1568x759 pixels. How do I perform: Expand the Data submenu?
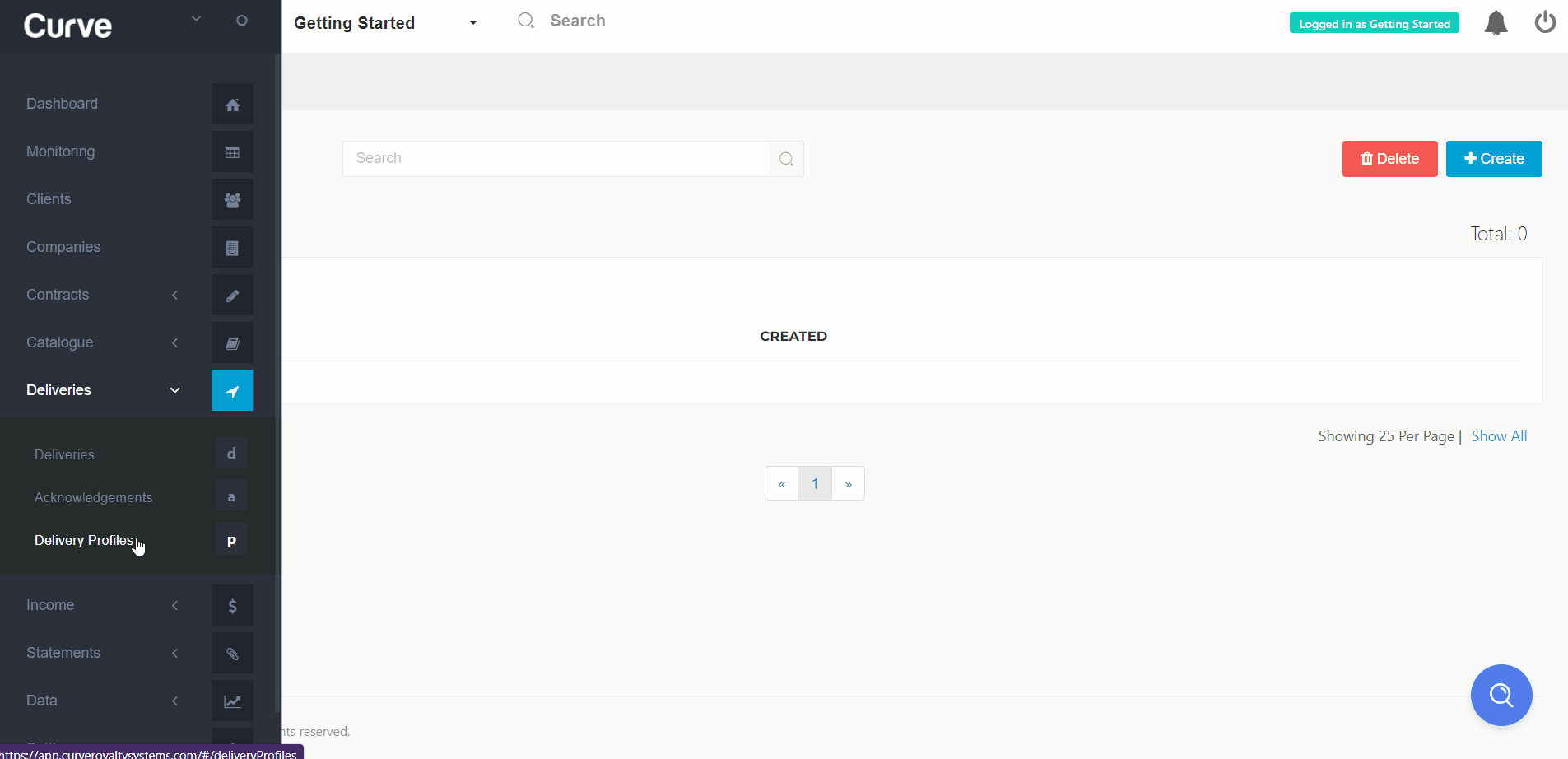click(174, 701)
